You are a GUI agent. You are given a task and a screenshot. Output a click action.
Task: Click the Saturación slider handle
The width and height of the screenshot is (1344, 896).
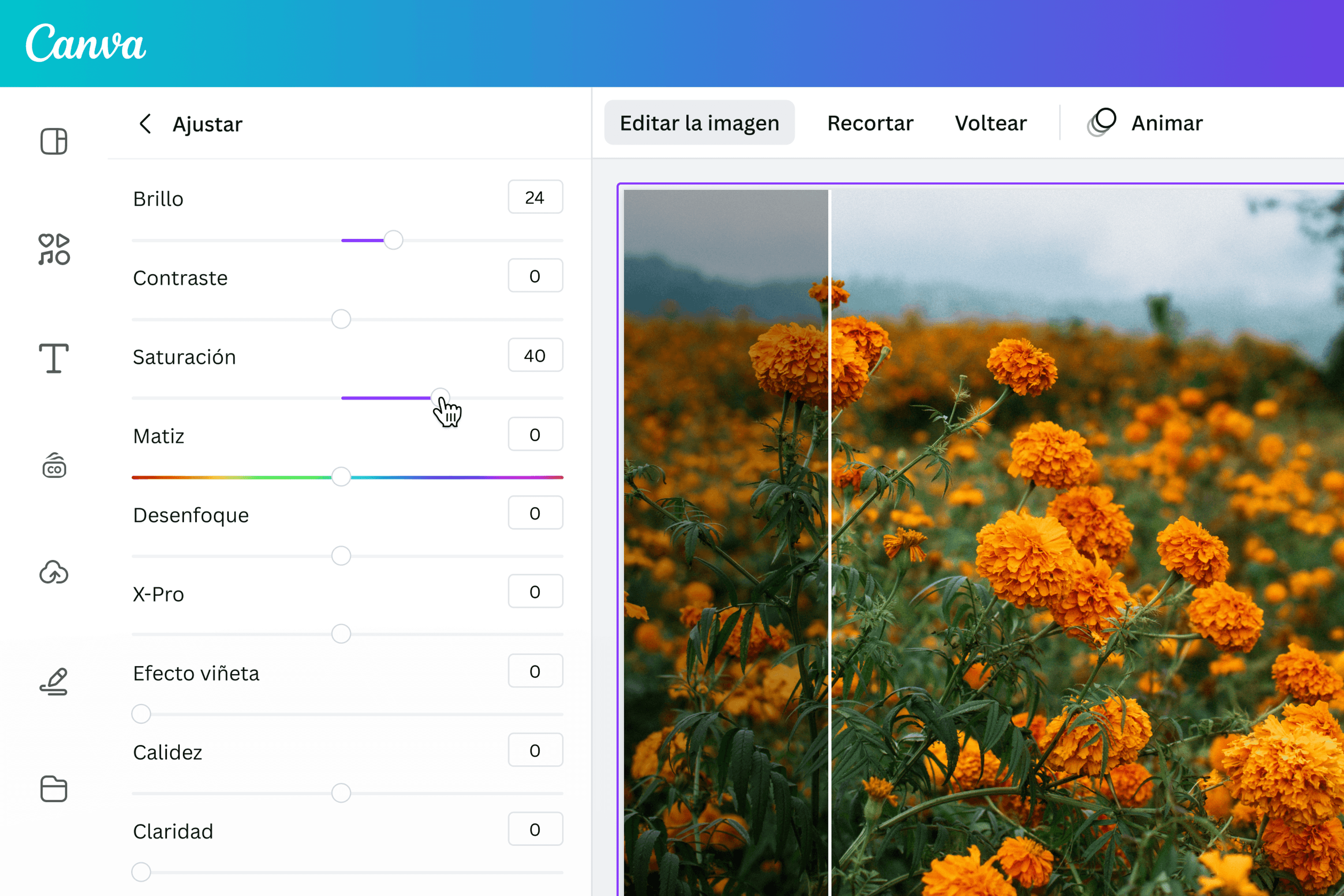point(440,397)
